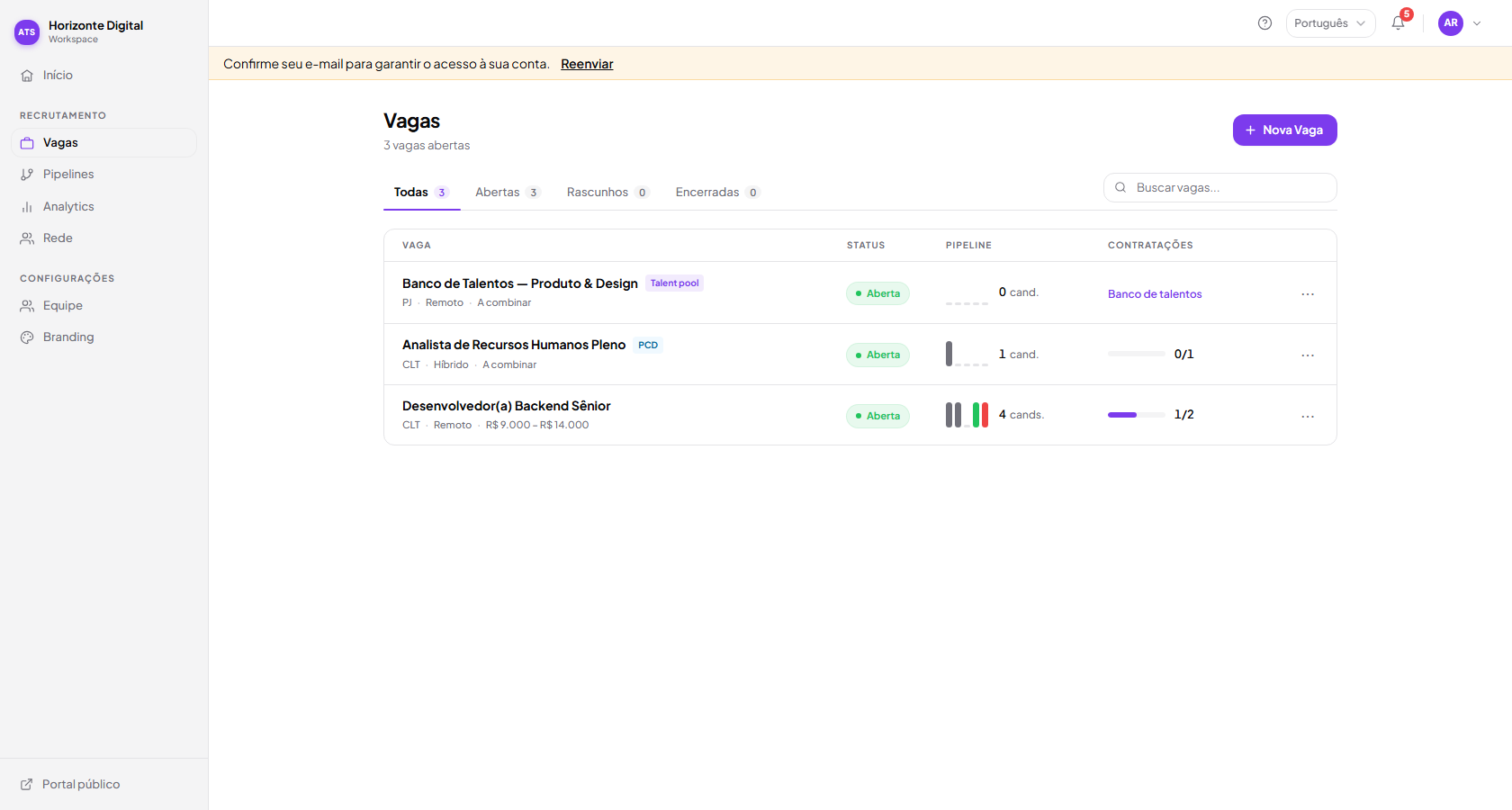Click the 4 cands. count
The height and width of the screenshot is (810, 1512).
pyautogui.click(x=1021, y=415)
